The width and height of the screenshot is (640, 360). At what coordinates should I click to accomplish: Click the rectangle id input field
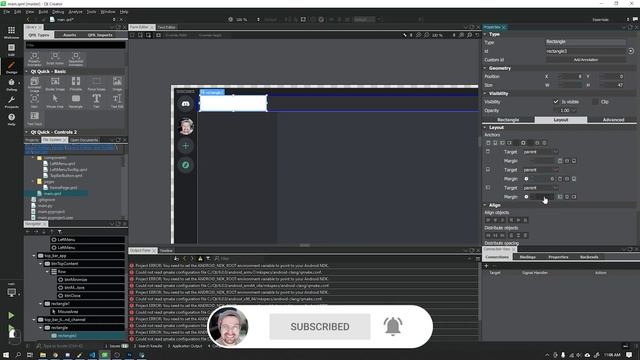586,51
